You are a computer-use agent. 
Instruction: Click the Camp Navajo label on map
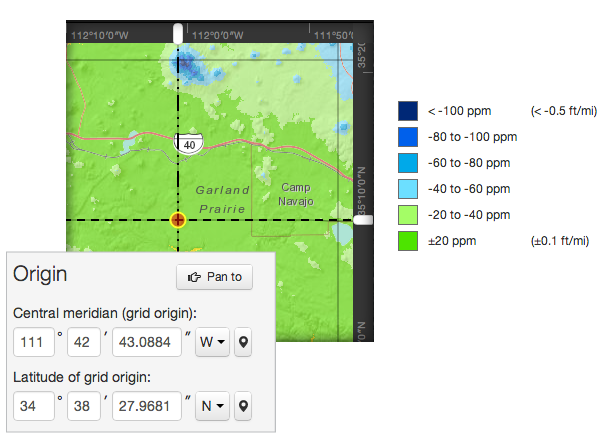[296, 194]
